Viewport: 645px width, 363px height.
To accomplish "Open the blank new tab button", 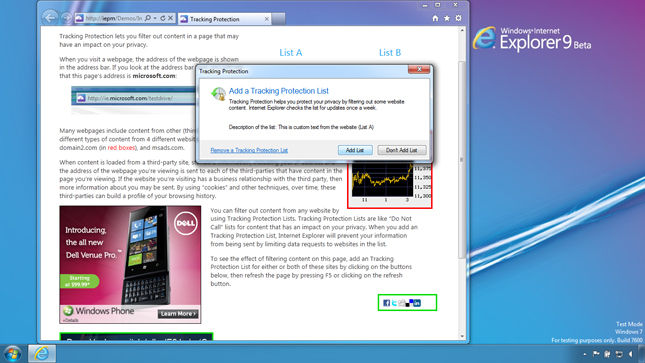I will 278,19.
